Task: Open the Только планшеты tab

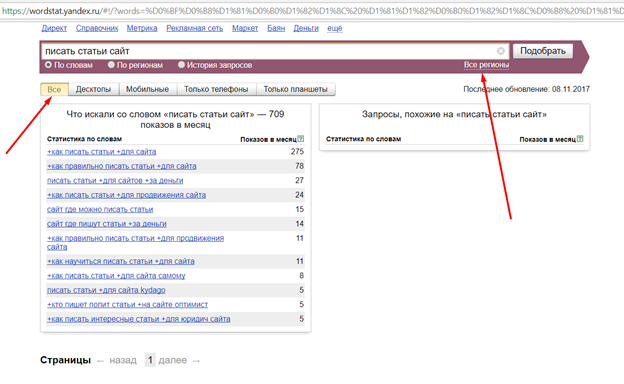Action: [x=295, y=89]
